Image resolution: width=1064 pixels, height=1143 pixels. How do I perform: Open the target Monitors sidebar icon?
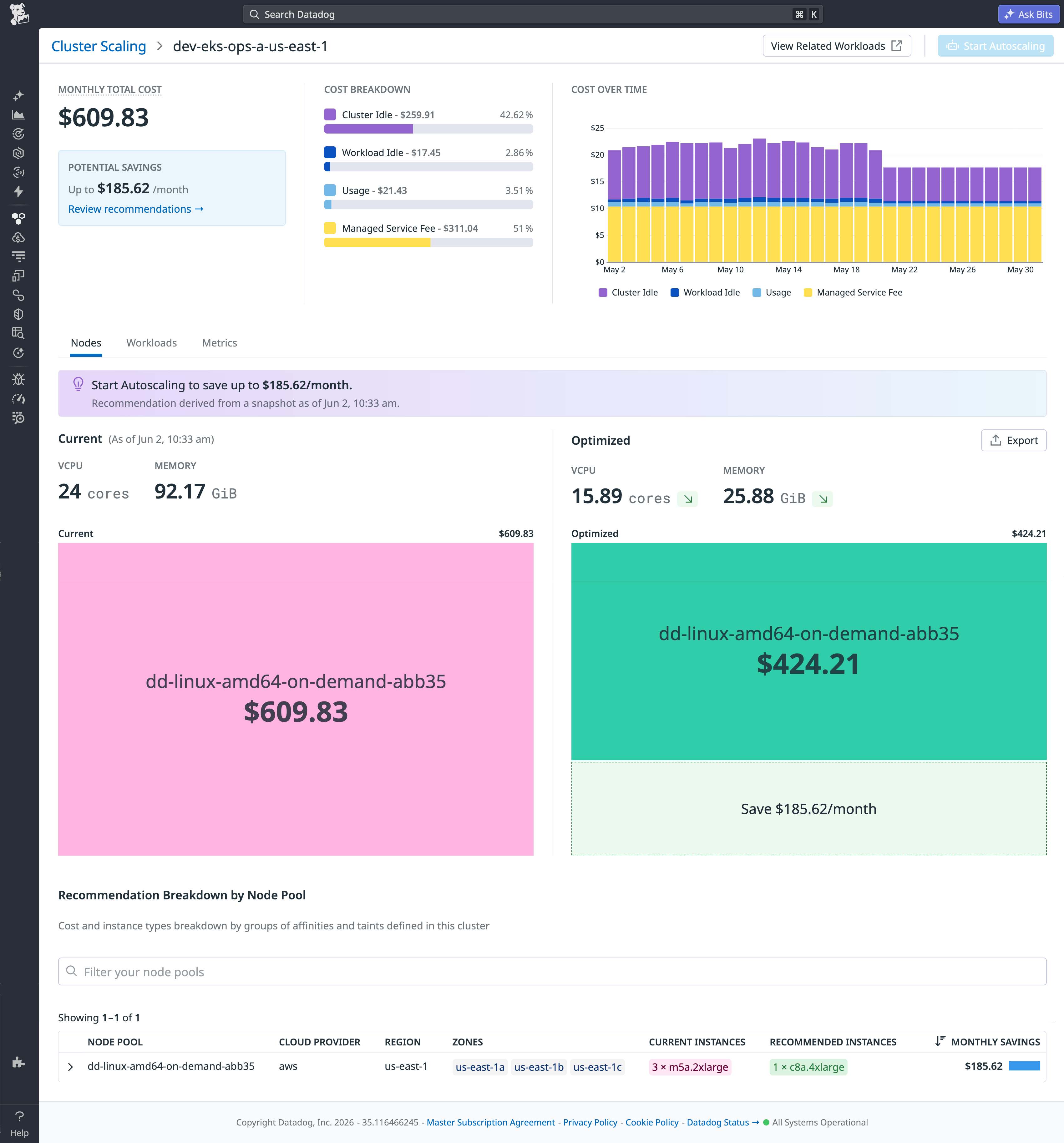click(x=18, y=134)
